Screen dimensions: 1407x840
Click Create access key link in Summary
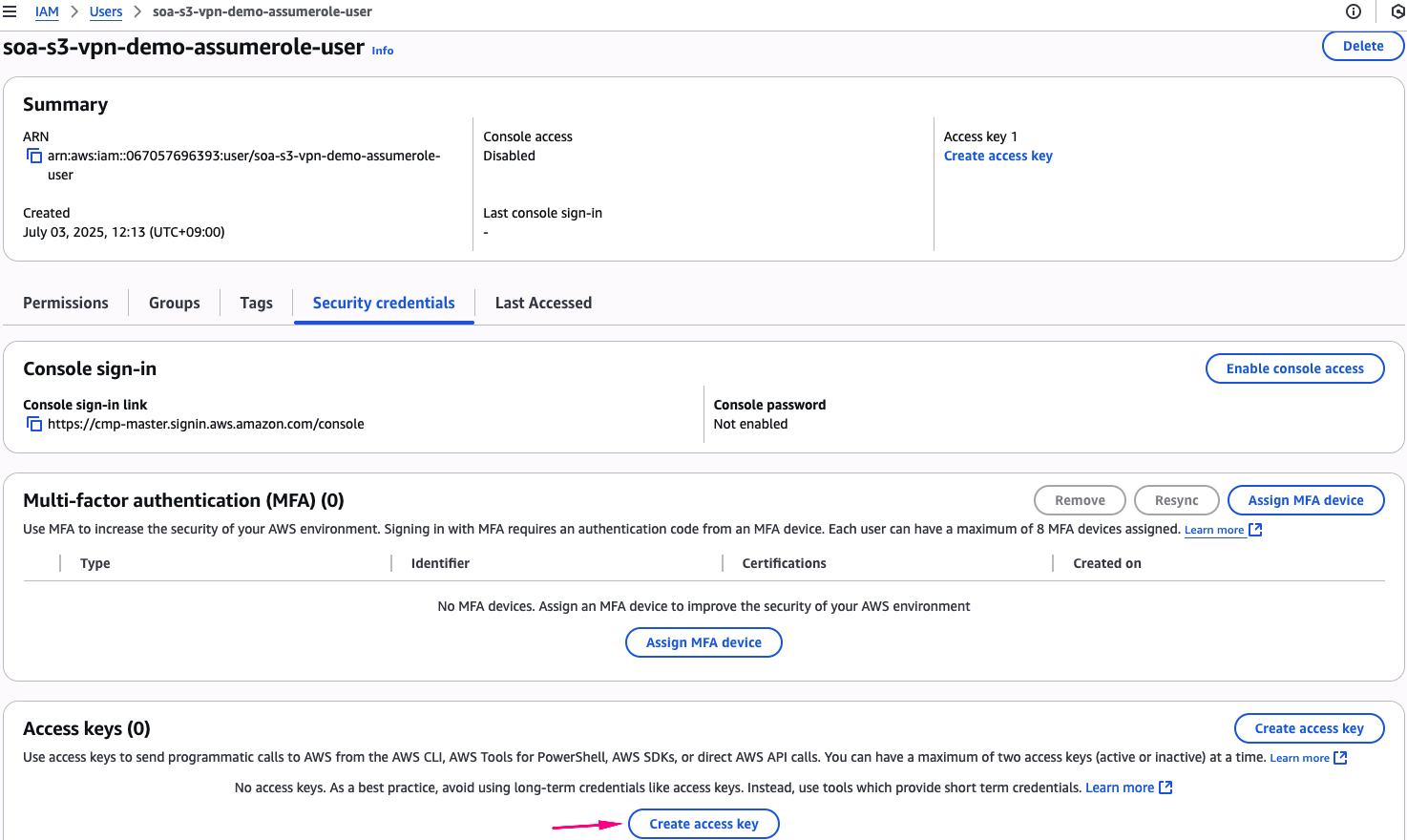point(997,156)
